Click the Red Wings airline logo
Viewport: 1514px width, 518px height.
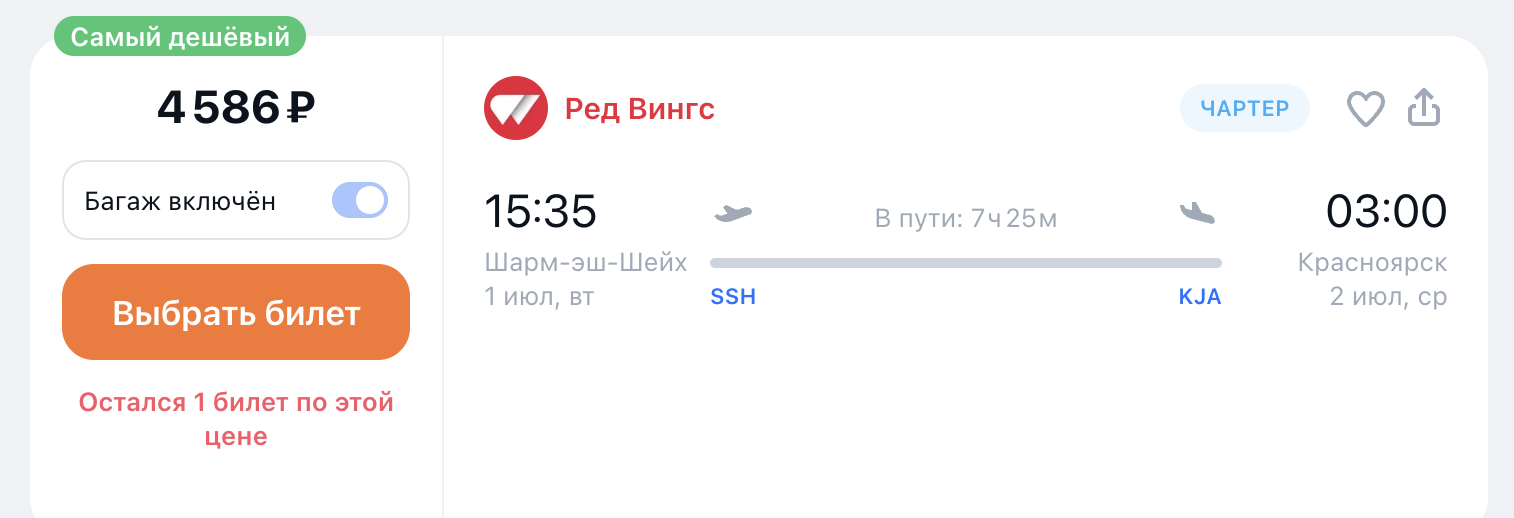point(516,108)
